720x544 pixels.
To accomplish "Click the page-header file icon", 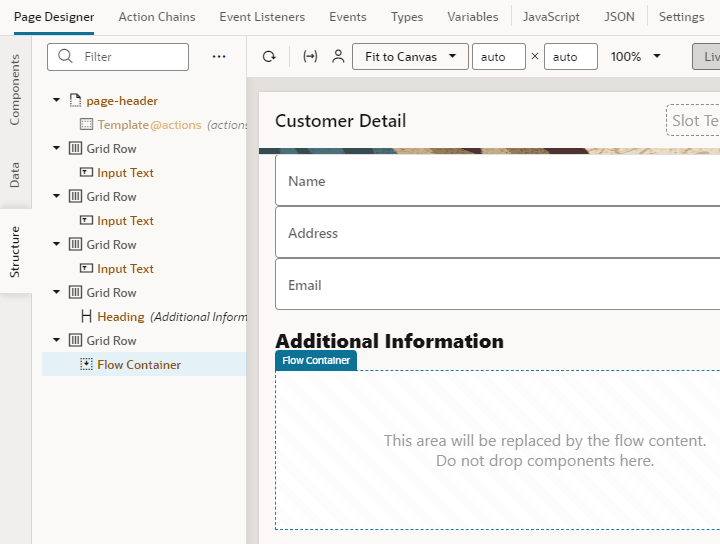I will tap(75, 101).
